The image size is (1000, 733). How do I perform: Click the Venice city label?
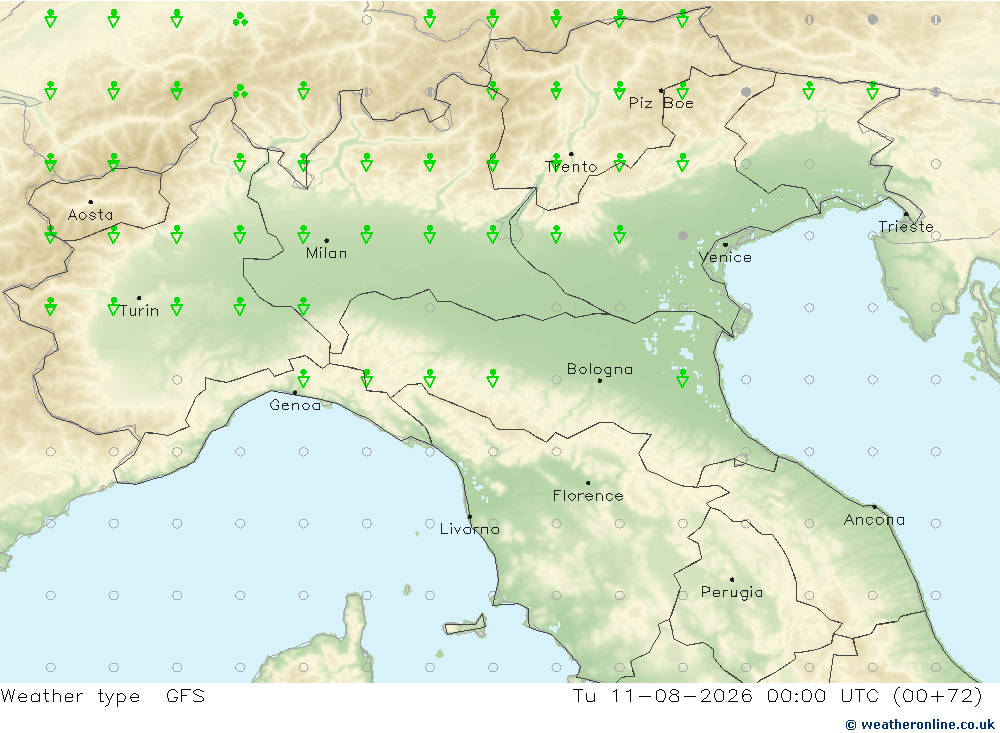[x=725, y=258]
